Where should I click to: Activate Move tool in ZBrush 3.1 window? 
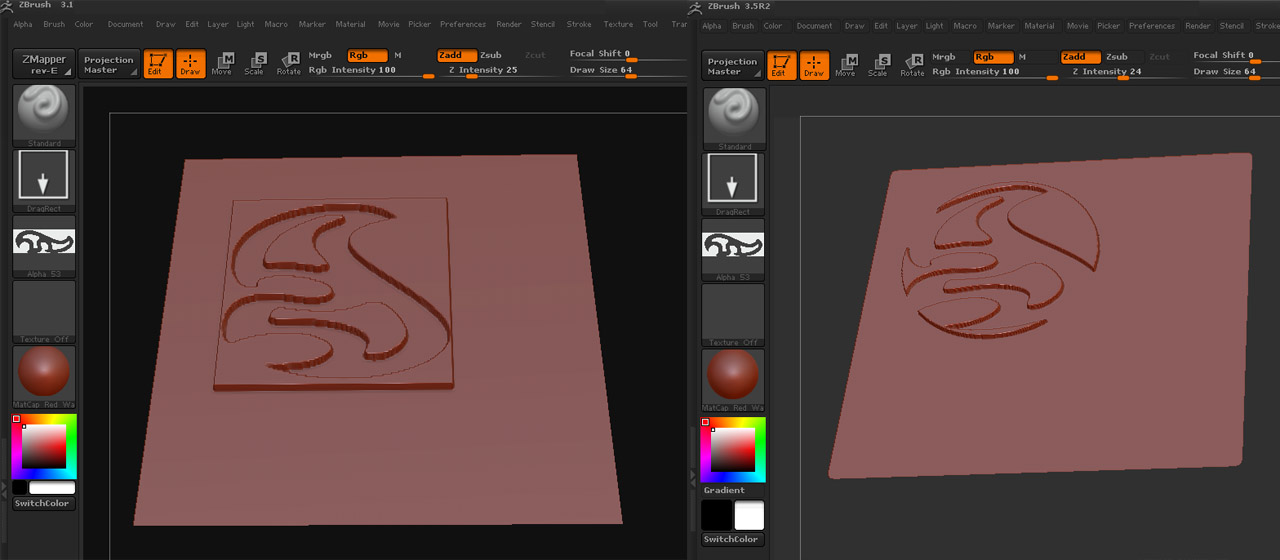pos(222,64)
